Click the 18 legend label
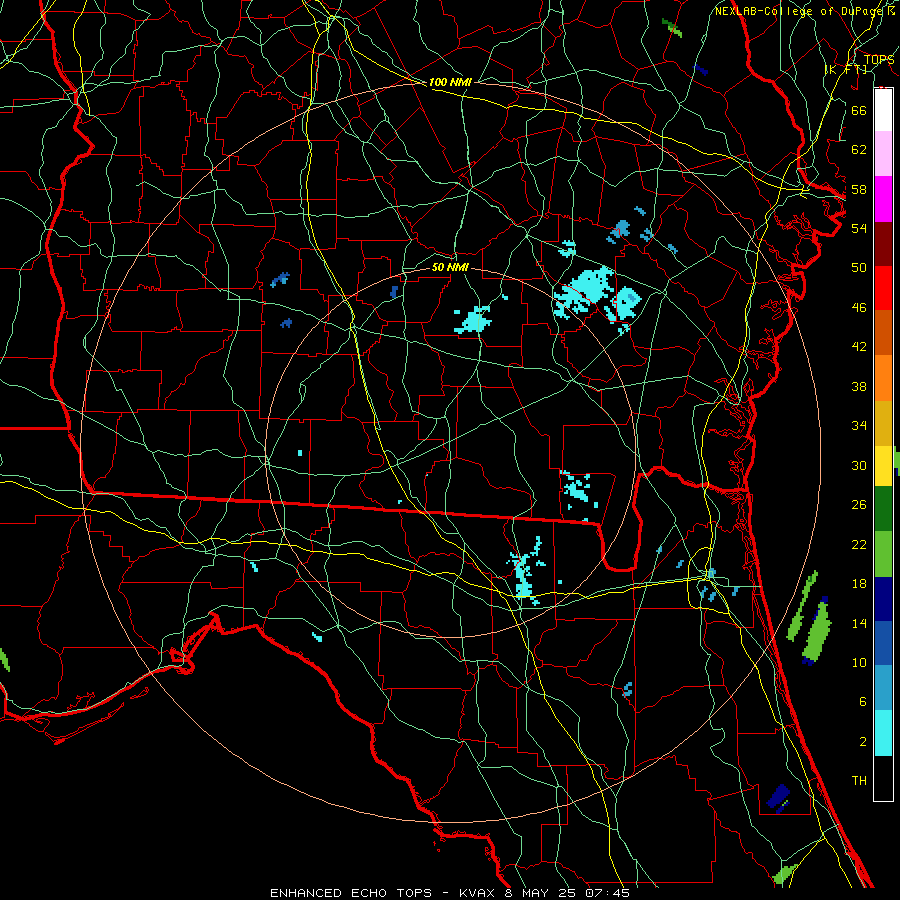This screenshot has width=900, height=900. click(859, 584)
